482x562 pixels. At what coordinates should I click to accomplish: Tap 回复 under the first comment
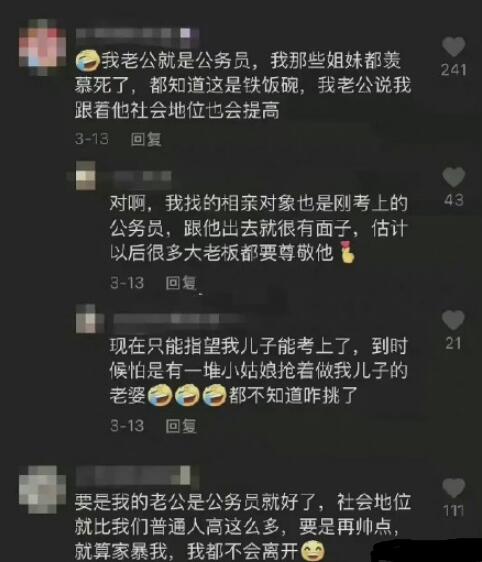(x=146, y=139)
